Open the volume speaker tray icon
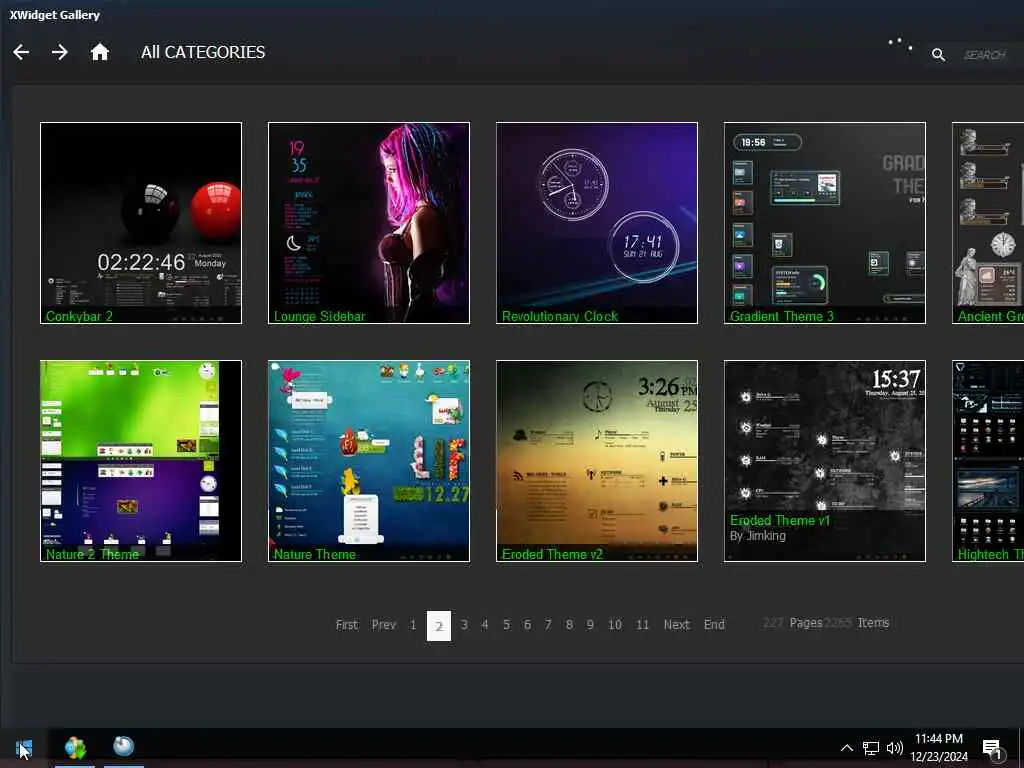This screenshot has height=768, width=1024. pyautogui.click(x=895, y=748)
